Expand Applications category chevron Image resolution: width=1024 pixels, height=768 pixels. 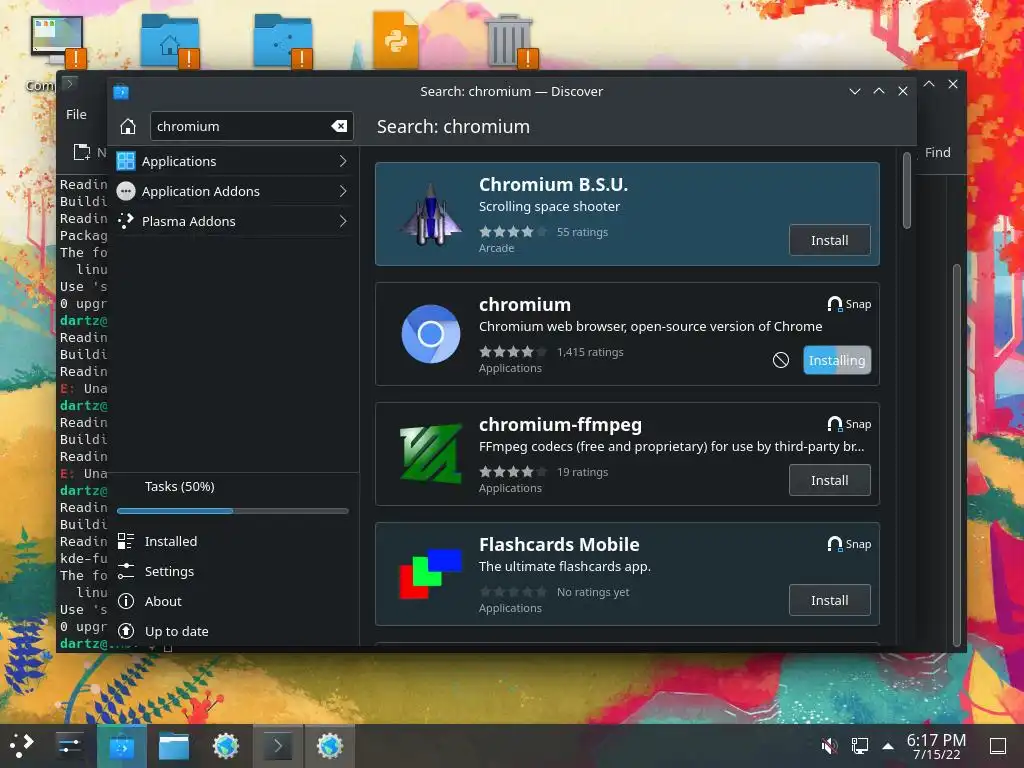[343, 161]
